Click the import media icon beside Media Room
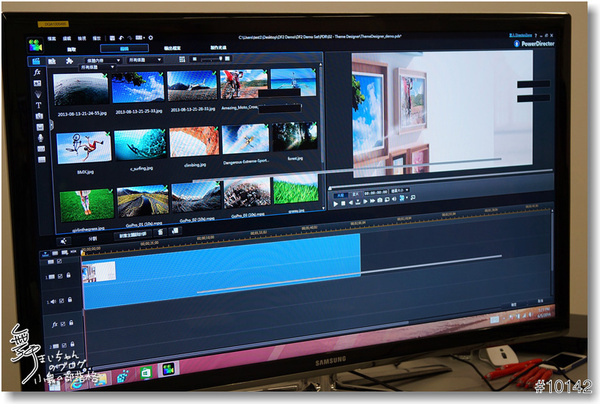The width and height of the screenshot is (600, 404). (x=52, y=61)
